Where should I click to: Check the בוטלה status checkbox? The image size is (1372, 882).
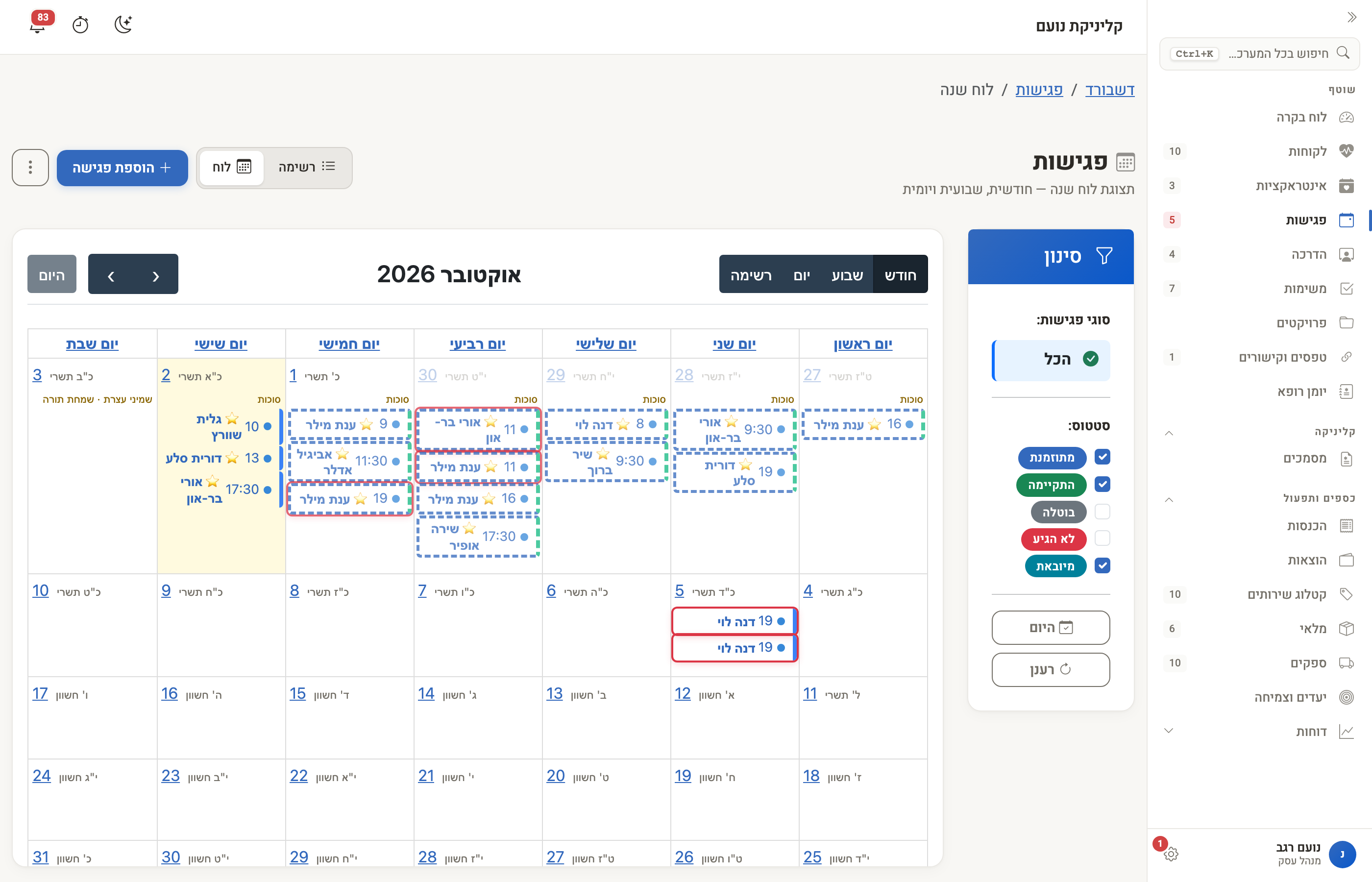pos(1102,512)
